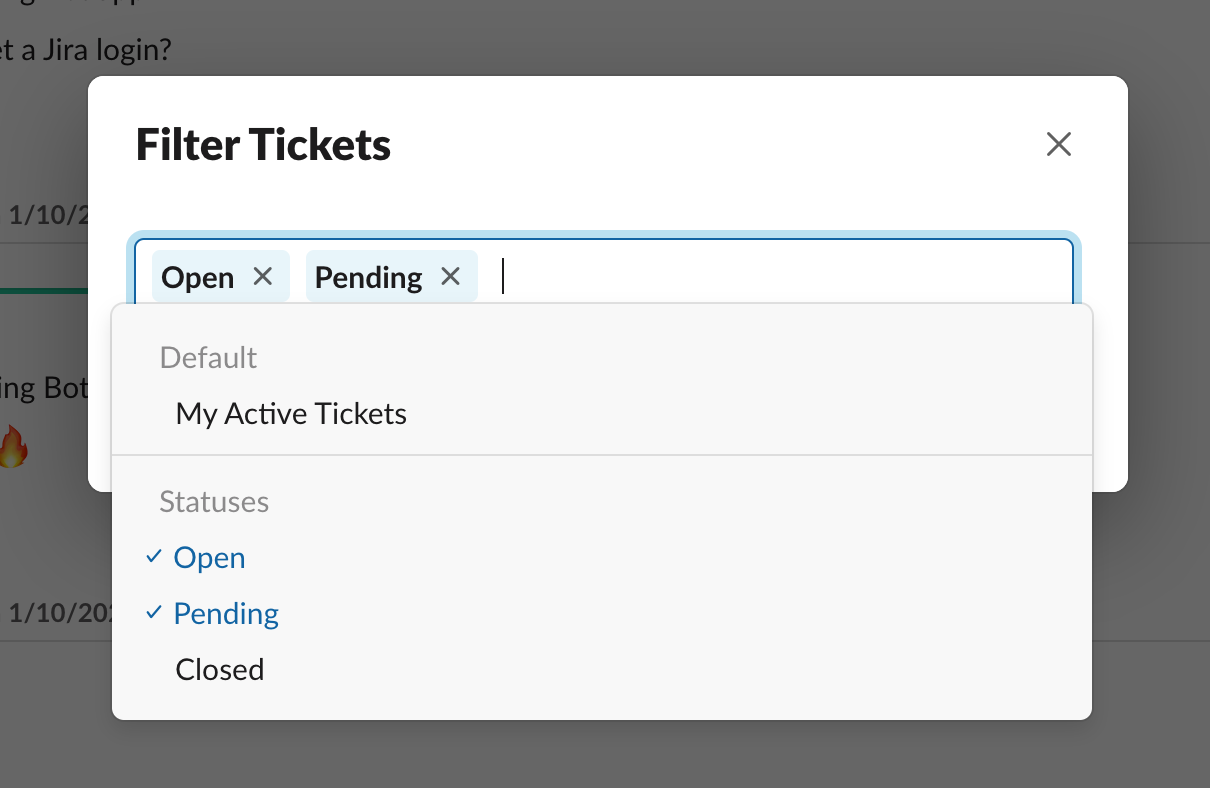
Task: Click the Default group label
Action: tap(209, 358)
